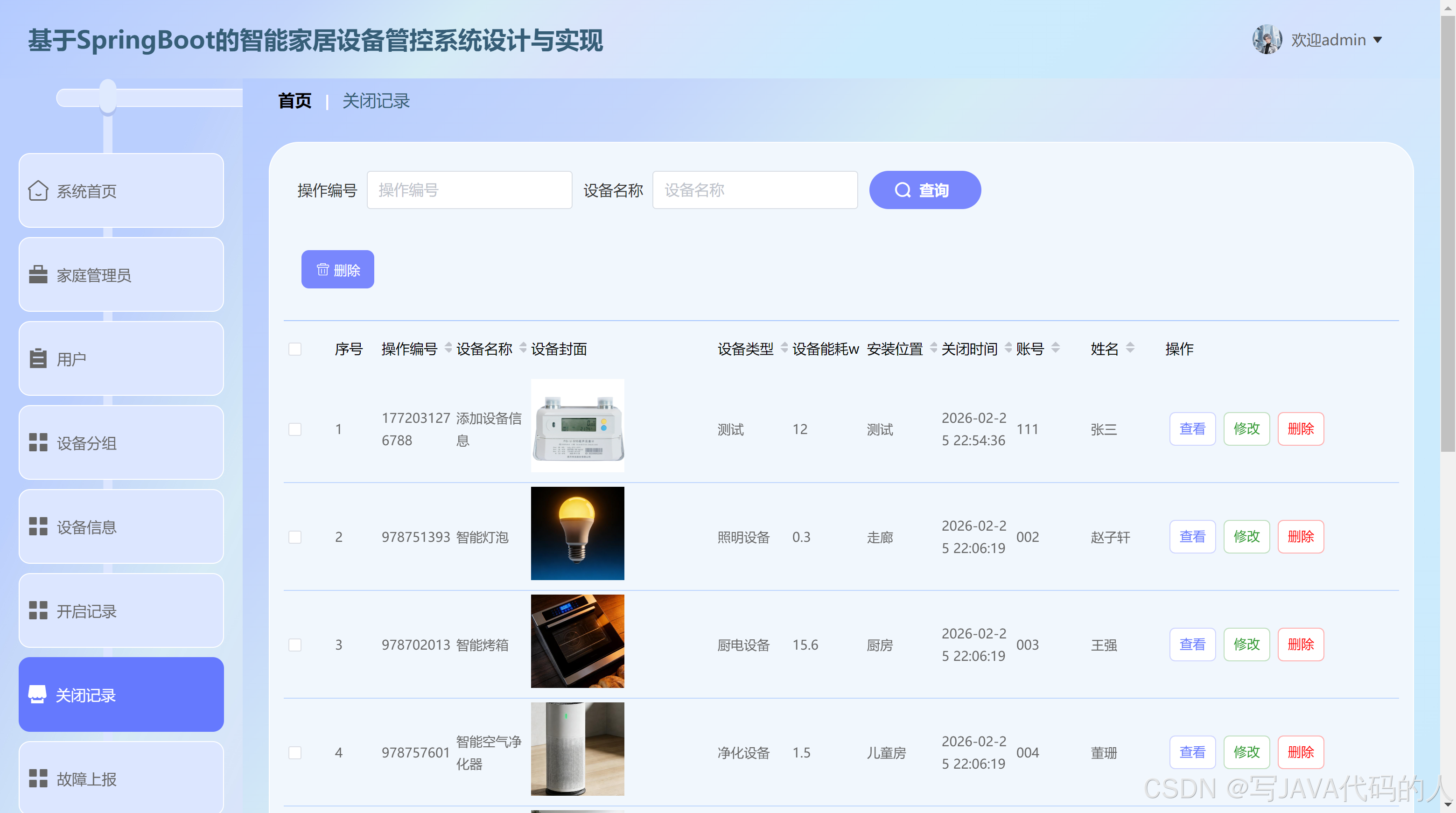
Task: Sort by 操作编号 column arrows
Action: pos(448,348)
